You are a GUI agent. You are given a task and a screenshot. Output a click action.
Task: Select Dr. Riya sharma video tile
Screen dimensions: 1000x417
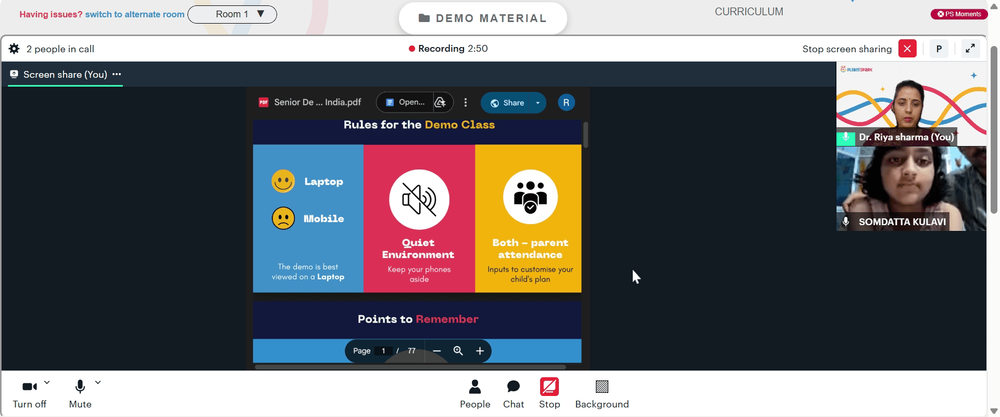click(911, 105)
